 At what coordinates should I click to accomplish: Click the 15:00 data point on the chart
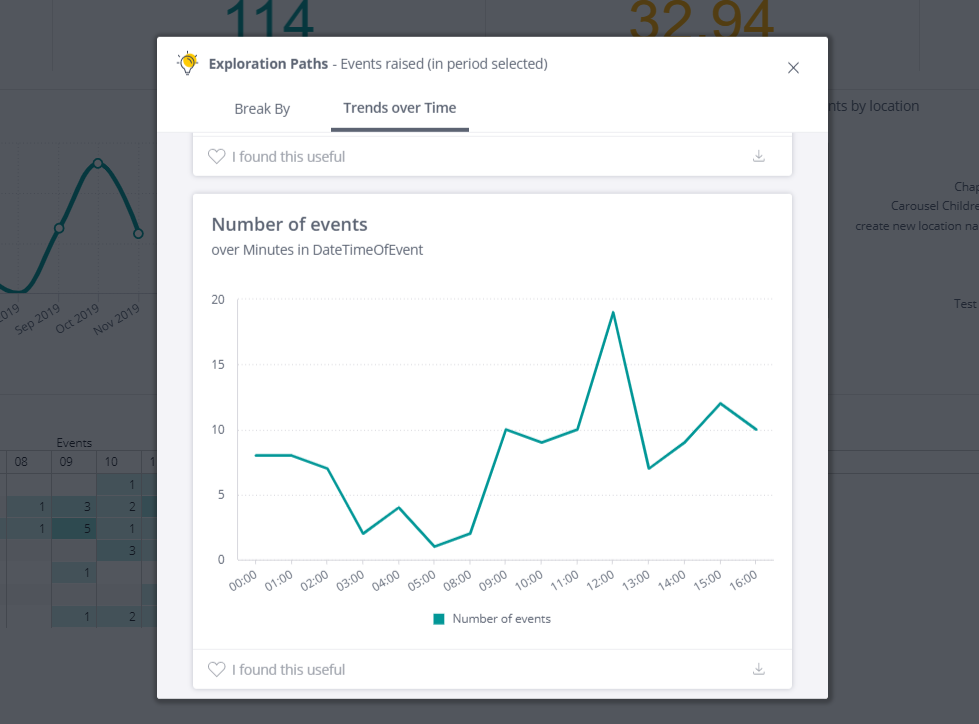(721, 403)
